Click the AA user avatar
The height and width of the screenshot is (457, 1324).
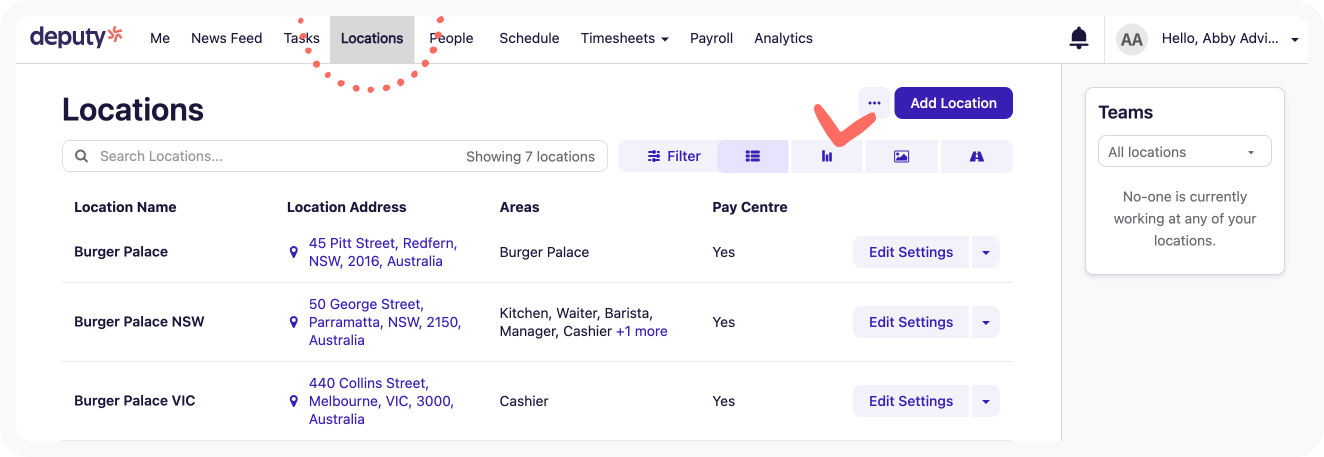pyautogui.click(x=1132, y=40)
